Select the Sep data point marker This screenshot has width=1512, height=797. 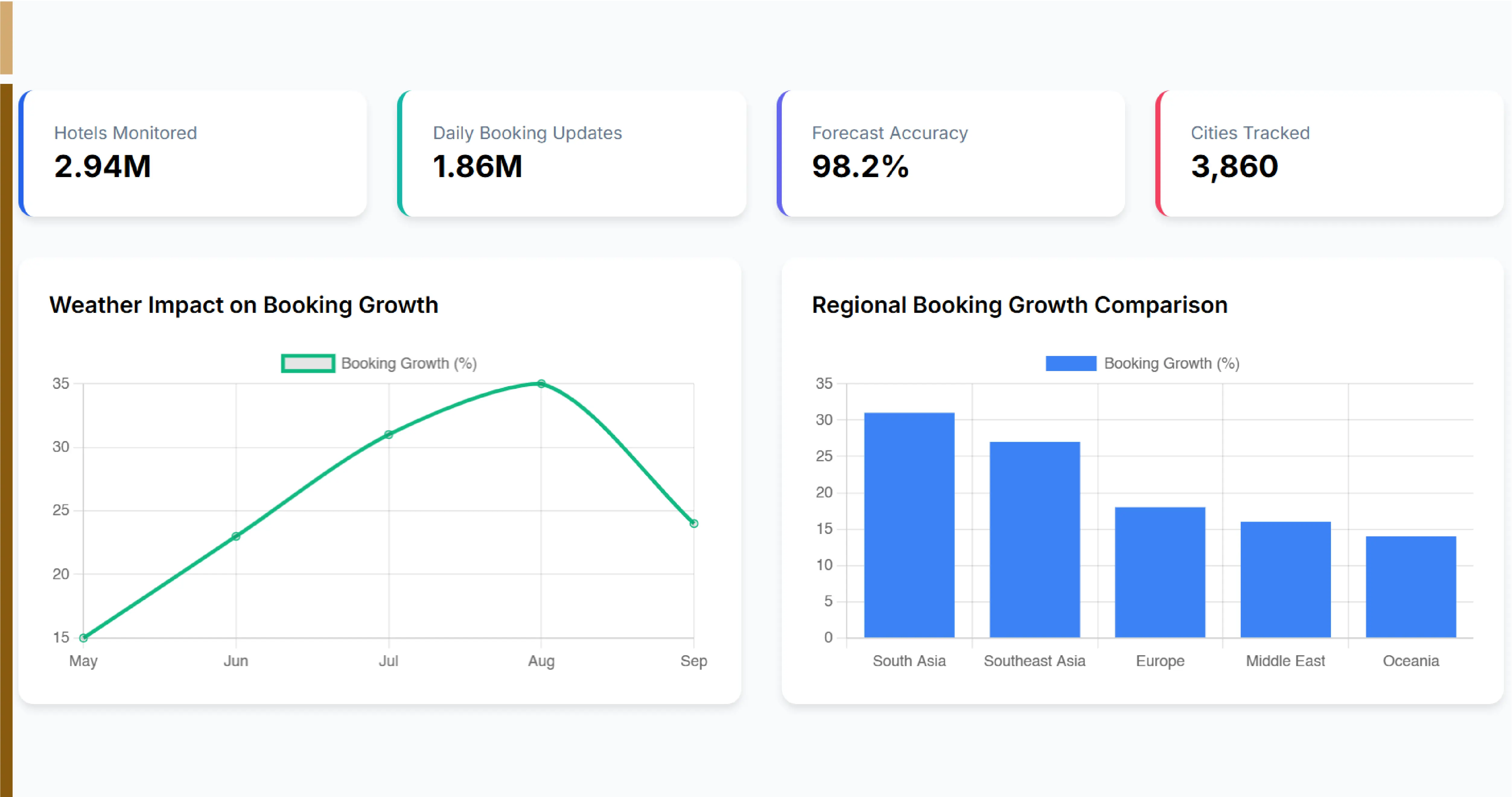[694, 523]
